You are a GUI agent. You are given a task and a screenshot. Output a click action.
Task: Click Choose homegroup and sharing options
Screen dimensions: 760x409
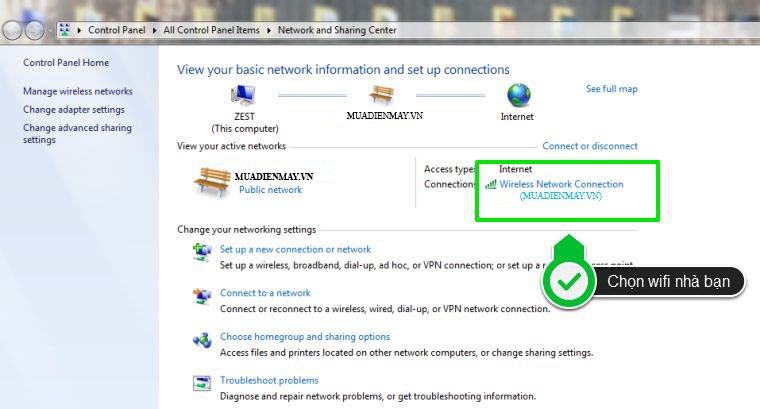pyautogui.click(x=305, y=336)
